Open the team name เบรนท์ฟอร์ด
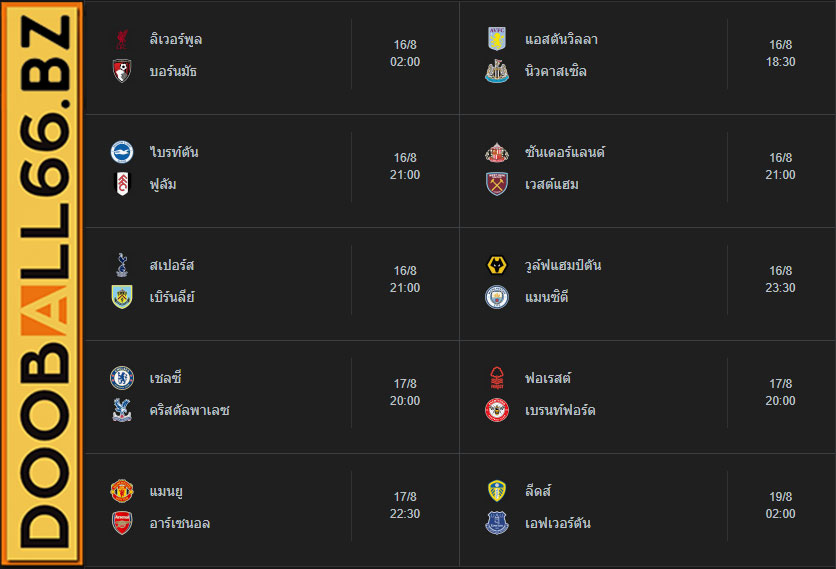This screenshot has width=836, height=569. click(560, 410)
